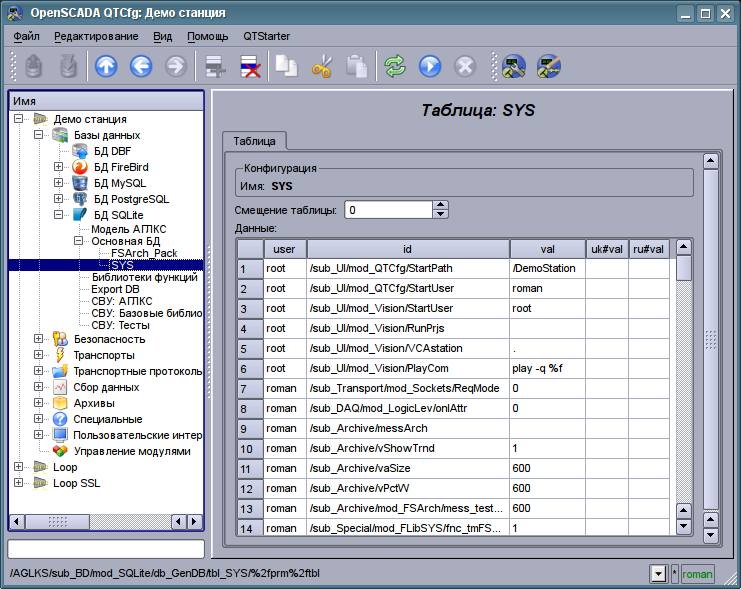Collapse the БД SQLite node
Screen dimensions: 741x589
[58, 215]
